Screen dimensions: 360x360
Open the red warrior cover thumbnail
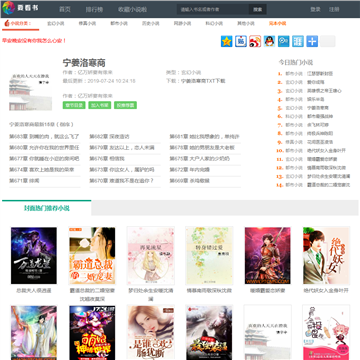coord(268,256)
